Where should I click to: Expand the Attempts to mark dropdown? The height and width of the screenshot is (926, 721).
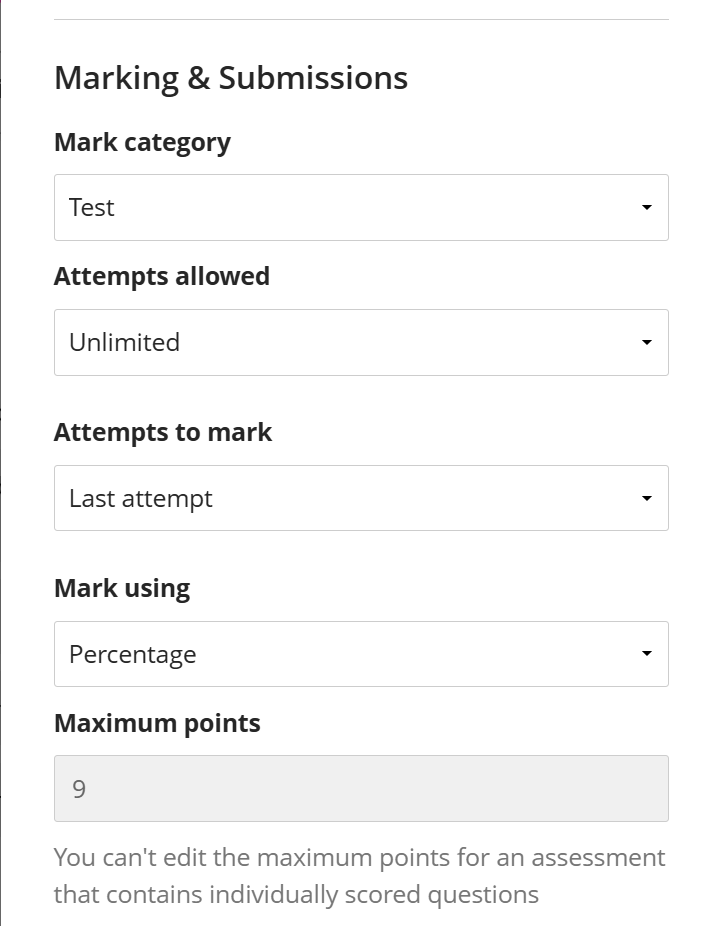360,498
